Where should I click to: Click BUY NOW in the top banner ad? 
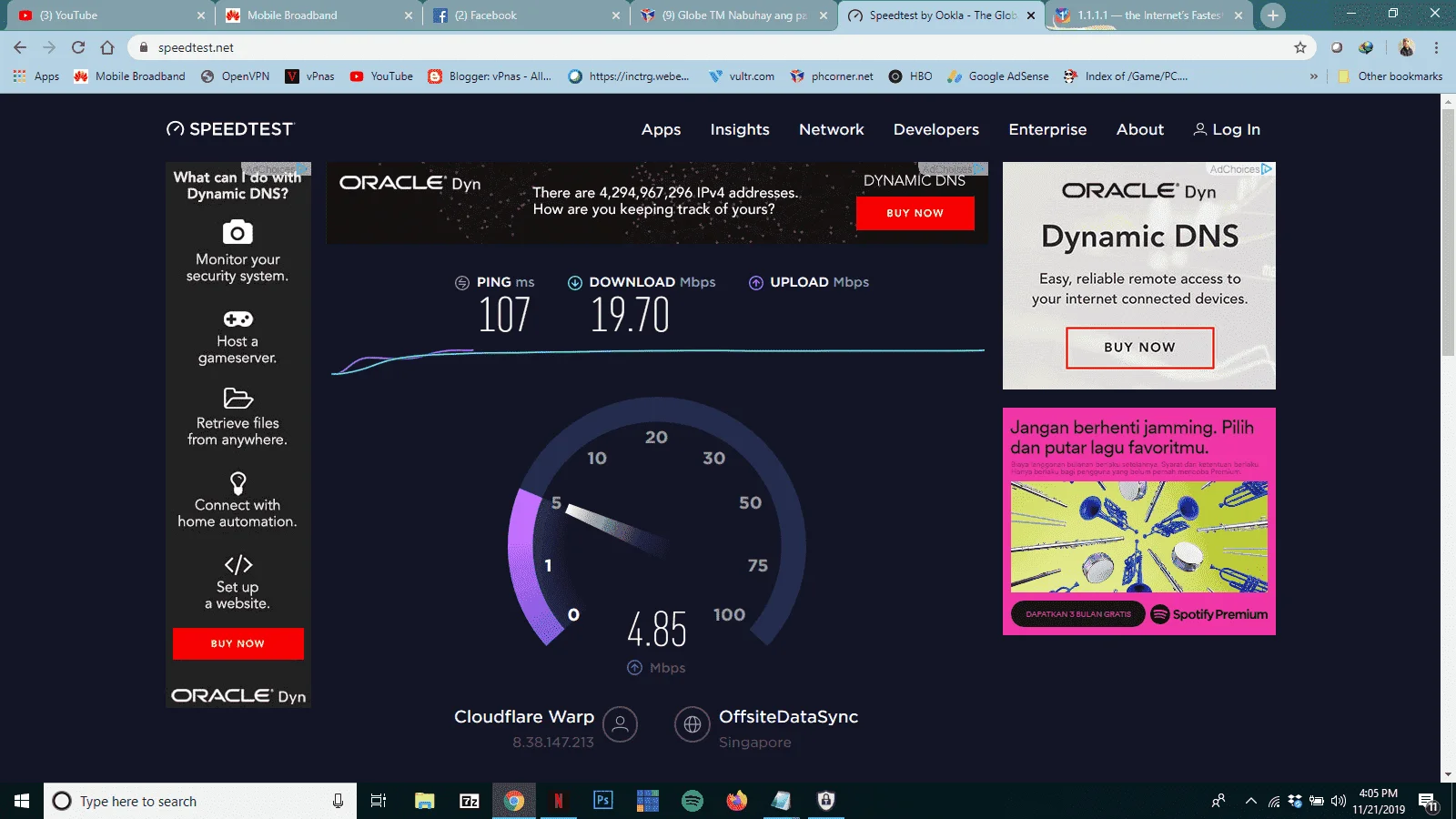(x=915, y=213)
